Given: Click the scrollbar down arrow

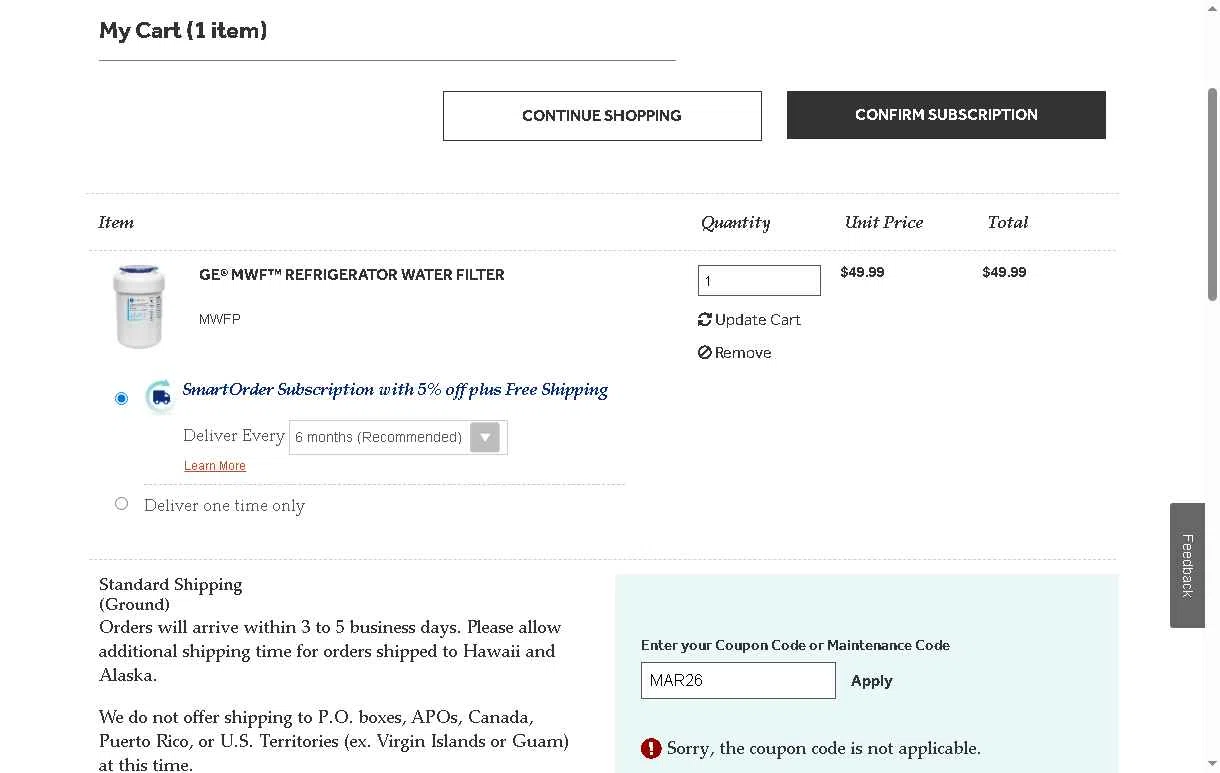Looking at the screenshot, I should click(x=1212, y=765).
